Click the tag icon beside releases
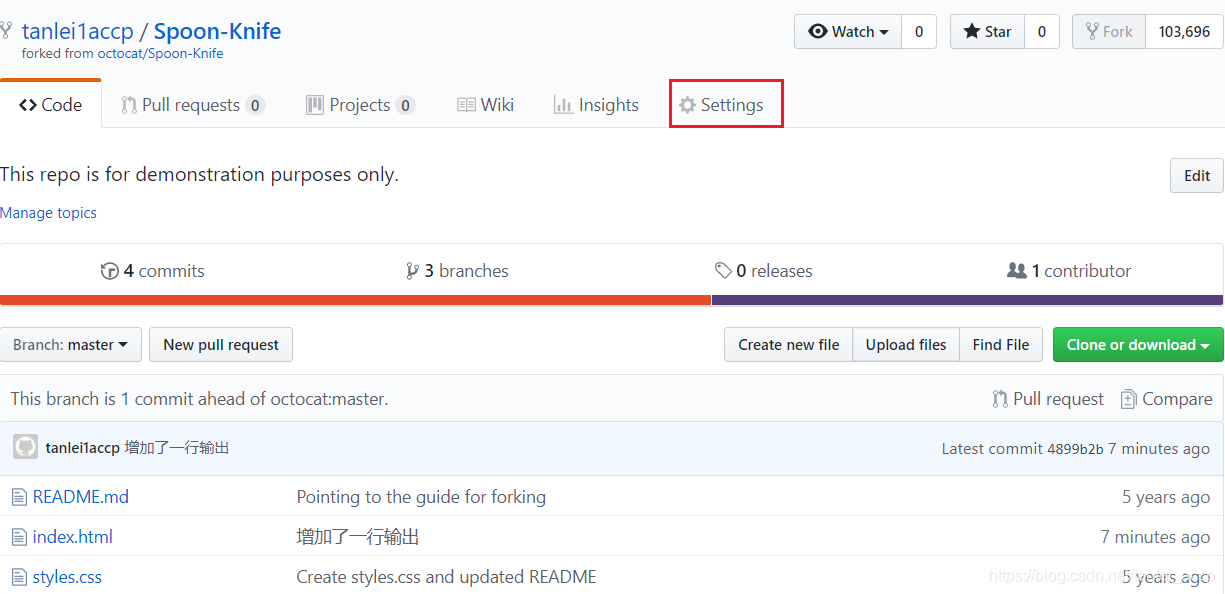This screenshot has width=1225, height=594. click(x=723, y=271)
